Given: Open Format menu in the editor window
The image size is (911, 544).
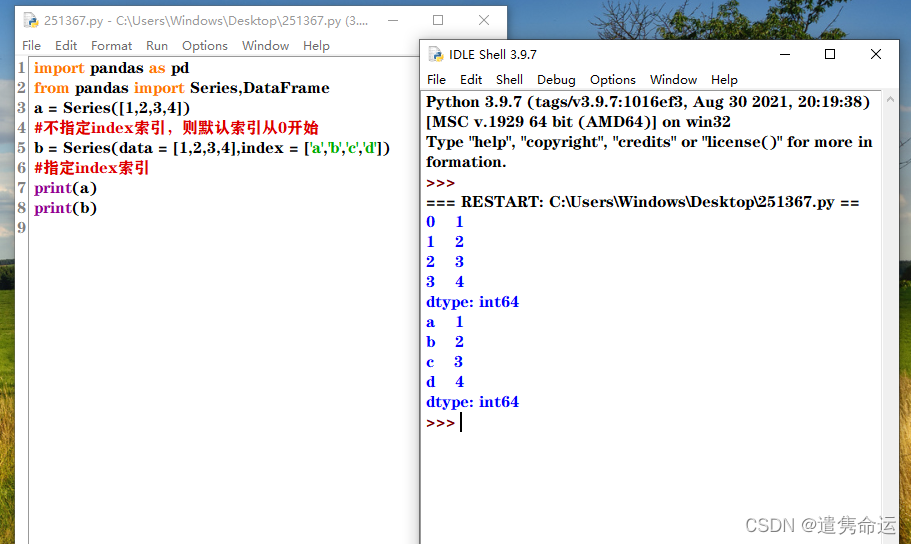Looking at the screenshot, I should tap(111, 46).
